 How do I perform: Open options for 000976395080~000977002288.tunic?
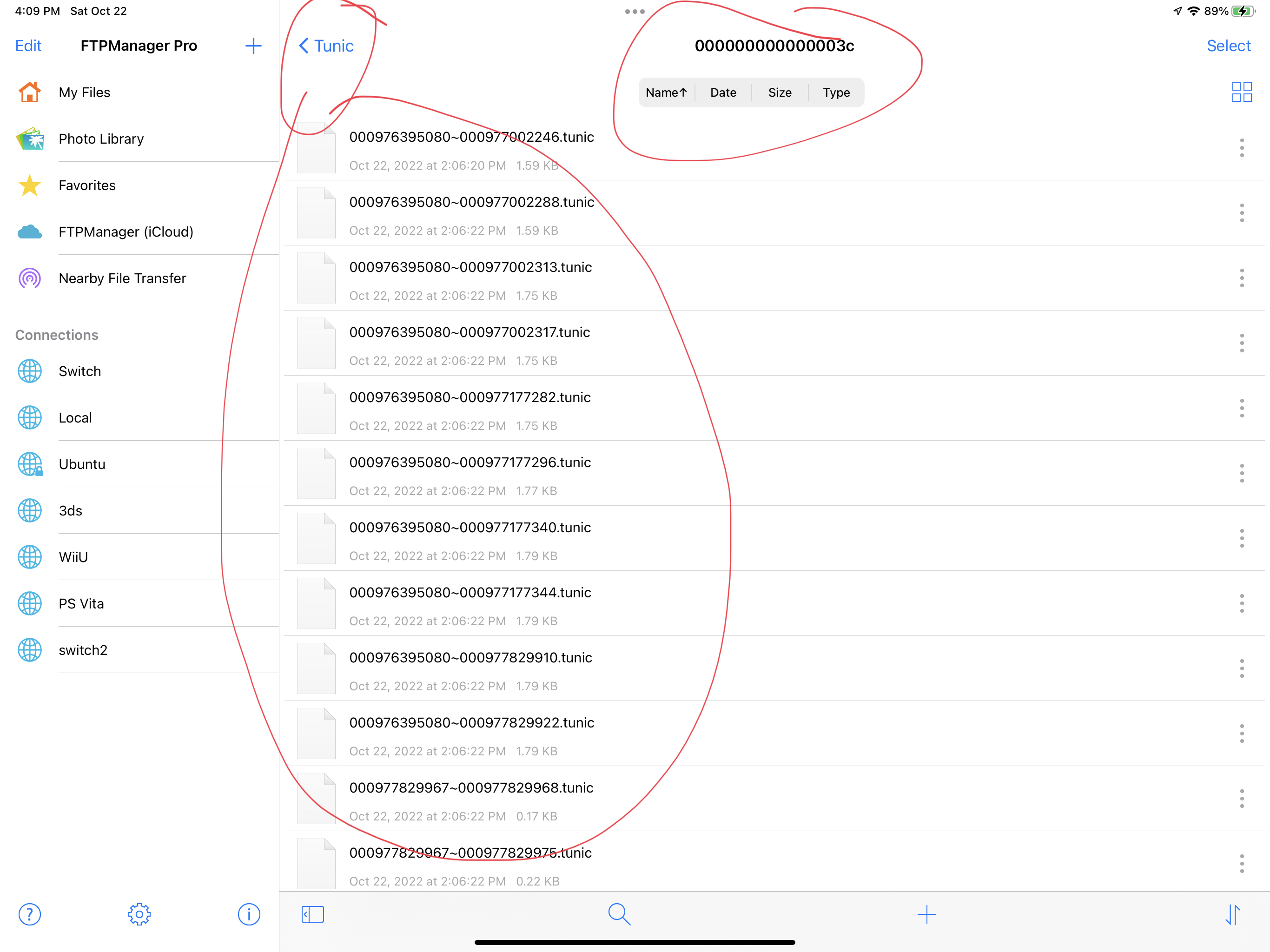point(1241,212)
